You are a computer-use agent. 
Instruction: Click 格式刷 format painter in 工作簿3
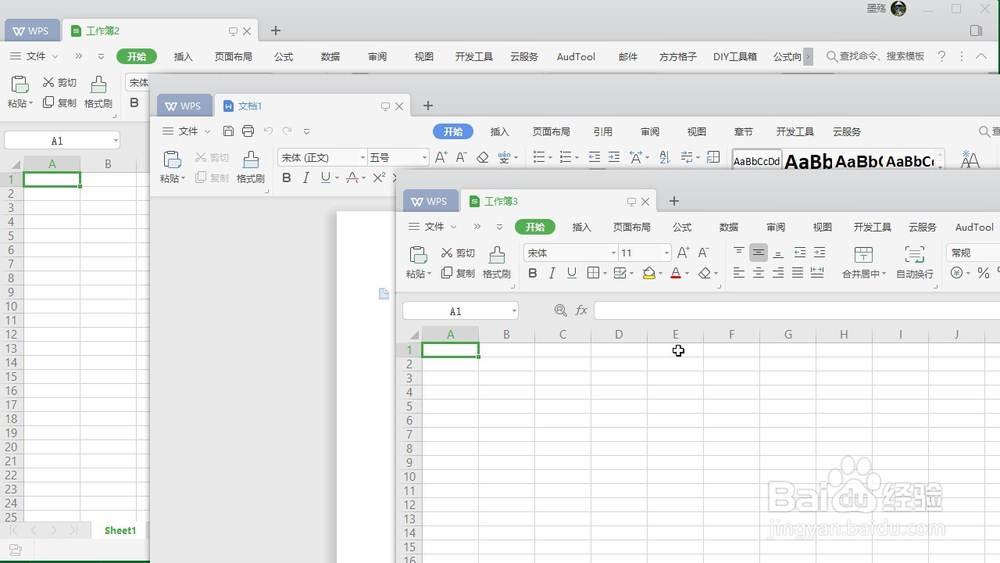[x=497, y=263]
